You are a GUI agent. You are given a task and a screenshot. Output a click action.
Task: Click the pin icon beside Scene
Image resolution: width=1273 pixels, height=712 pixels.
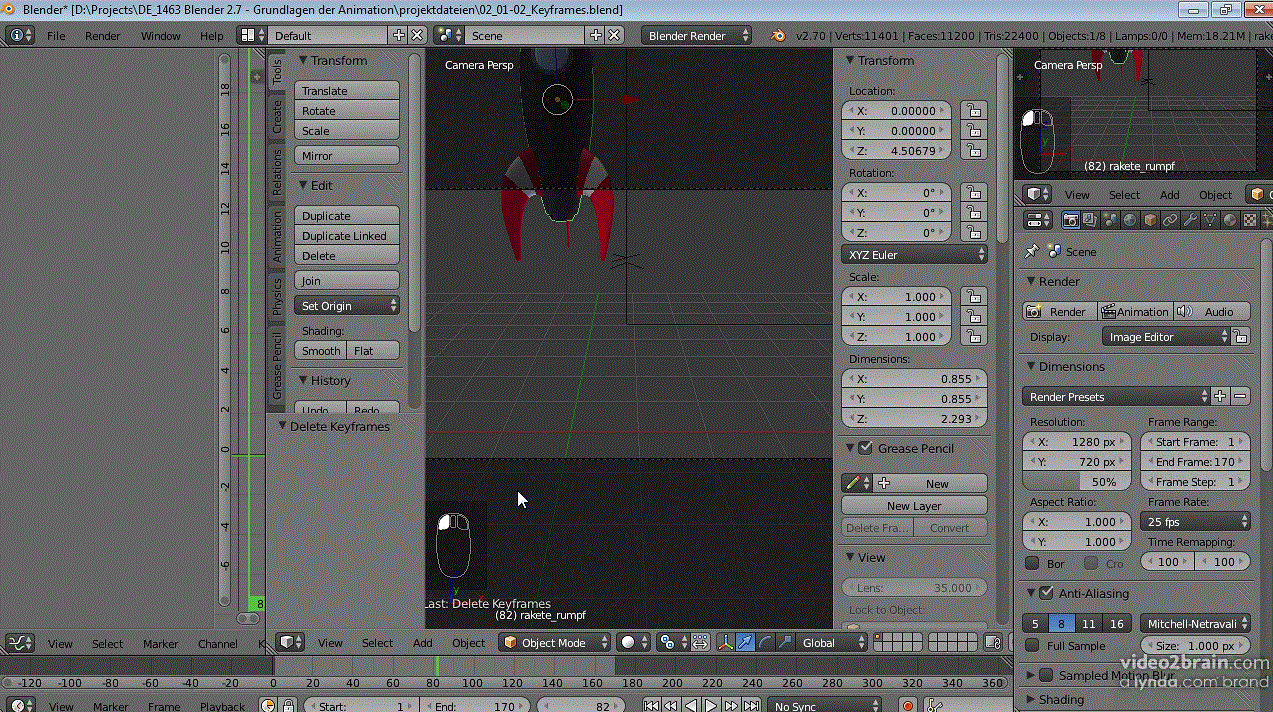pyautogui.click(x=1032, y=251)
